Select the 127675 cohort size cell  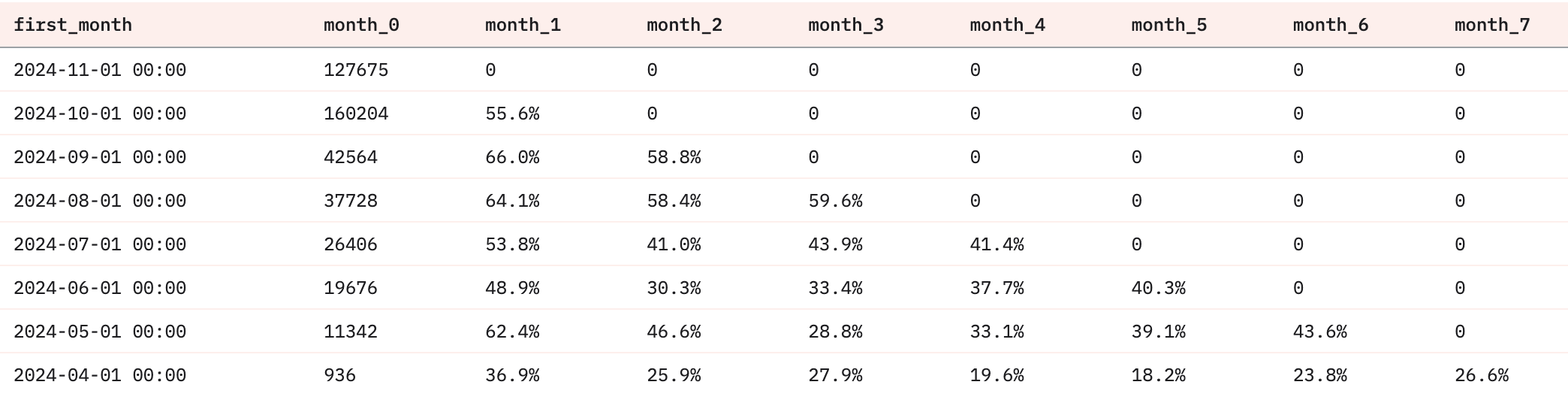(356, 70)
